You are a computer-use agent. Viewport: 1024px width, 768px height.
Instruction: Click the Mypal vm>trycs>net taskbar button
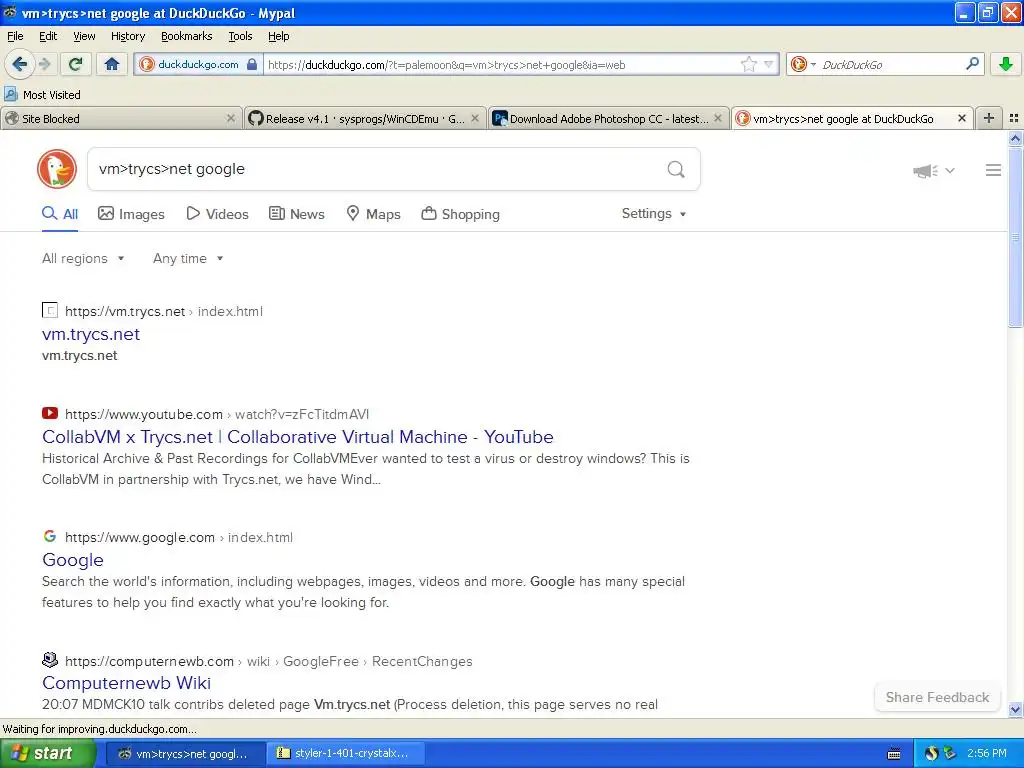pyautogui.click(x=186, y=753)
